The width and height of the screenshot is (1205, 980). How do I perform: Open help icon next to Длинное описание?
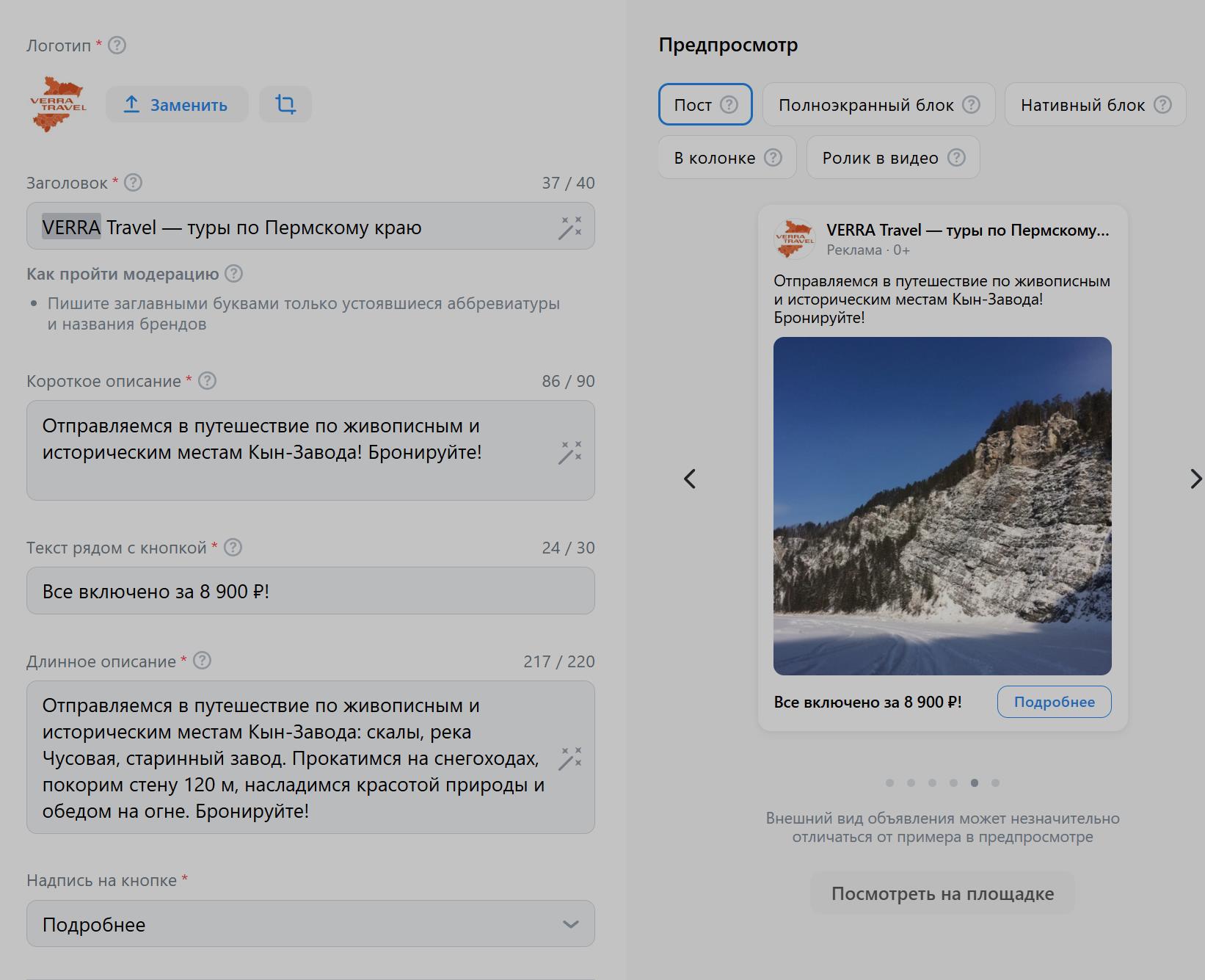(202, 661)
